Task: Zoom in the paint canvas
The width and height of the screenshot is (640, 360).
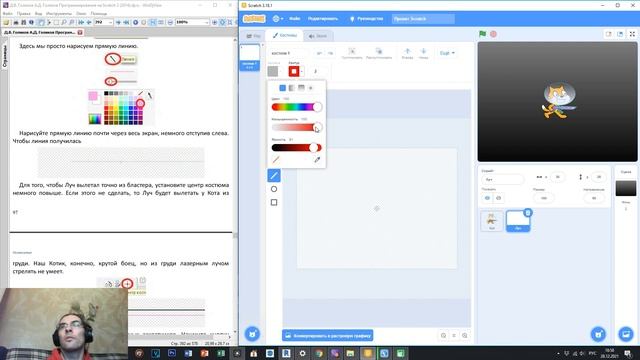Action: pyautogui.click(x=464, y=336)
